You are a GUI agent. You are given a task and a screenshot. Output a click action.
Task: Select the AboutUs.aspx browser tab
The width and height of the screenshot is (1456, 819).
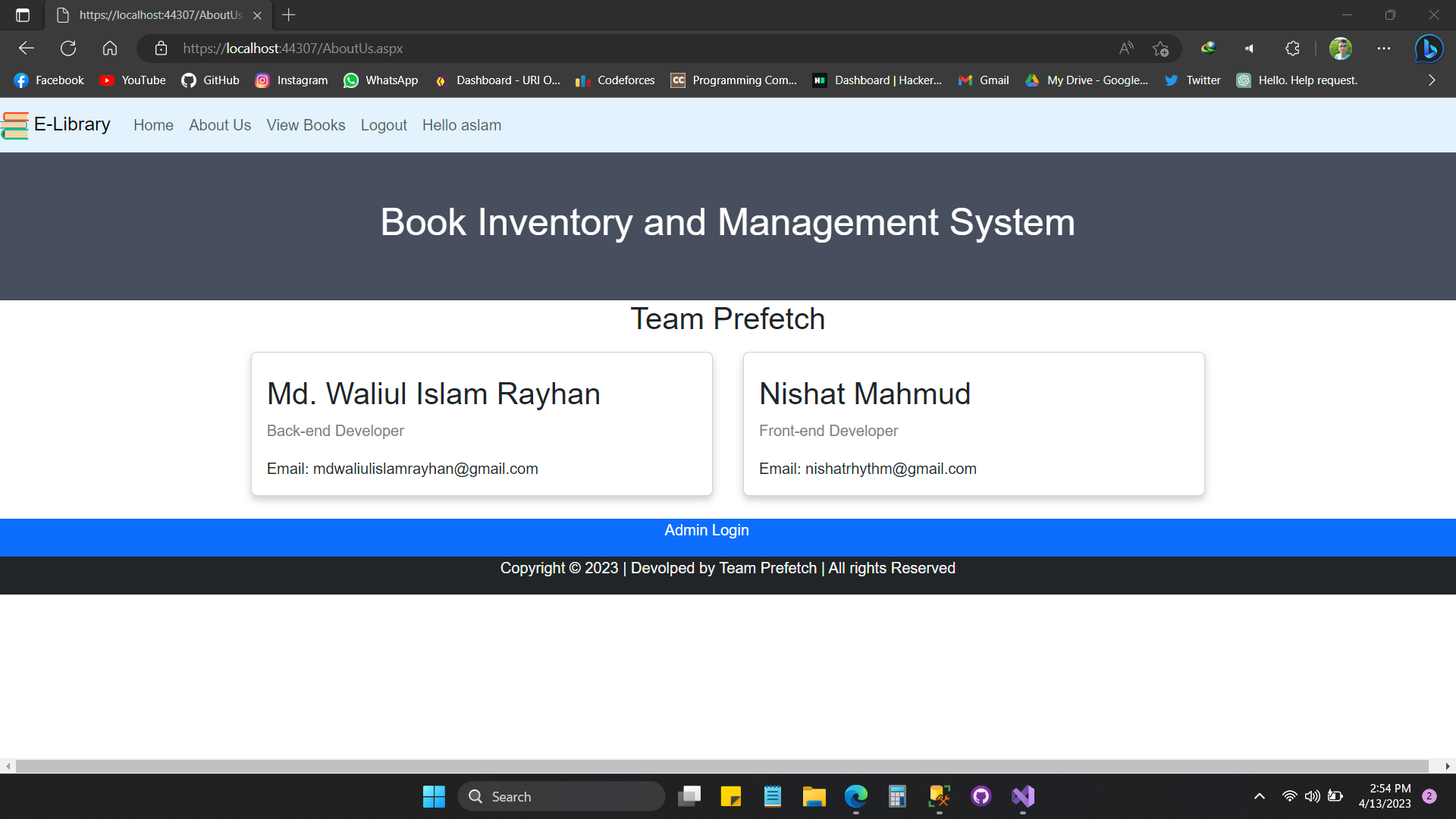(x=152, y=14)
